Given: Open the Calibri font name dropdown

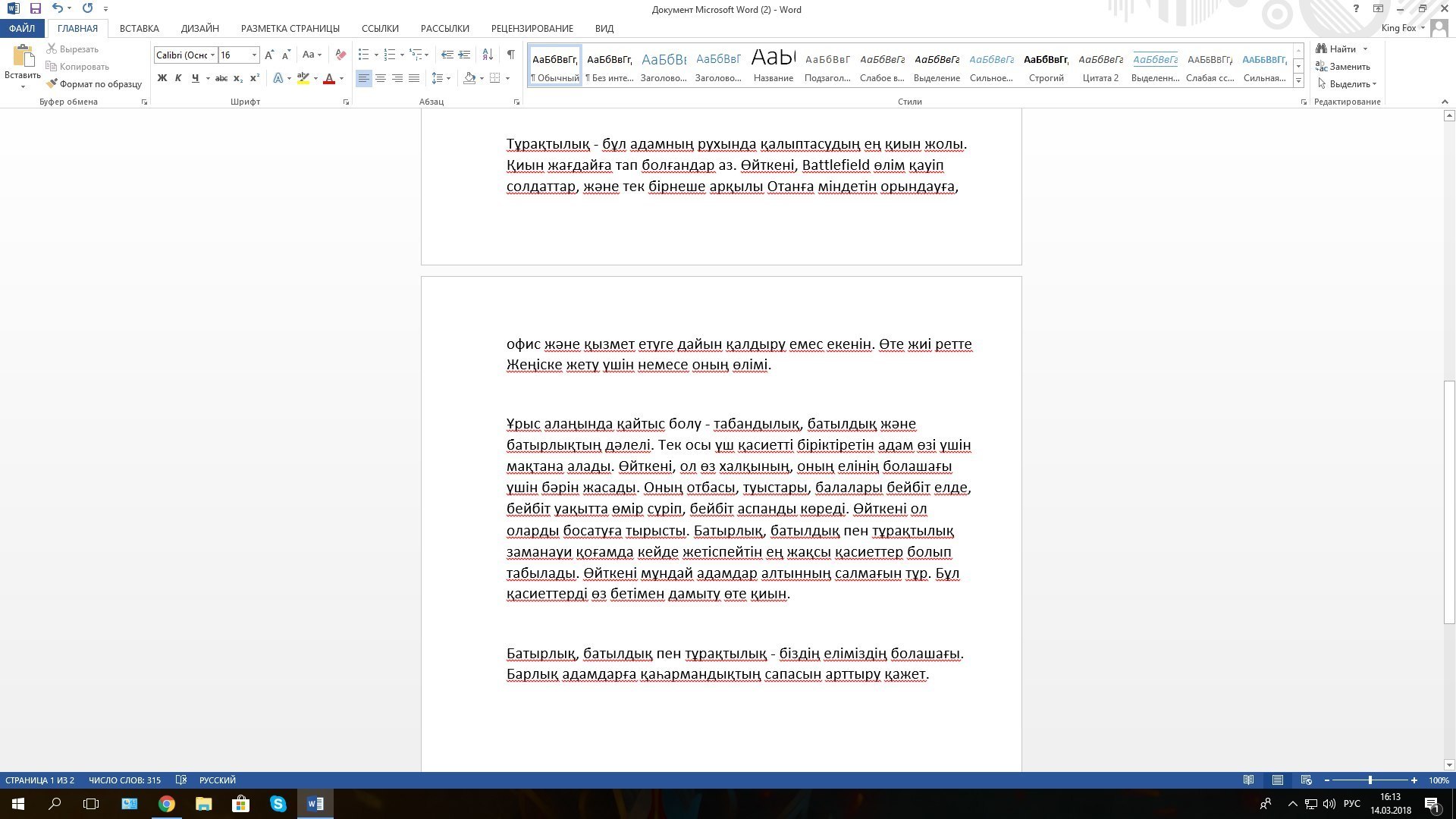Looking at the screenshot, I should click(x=213, y=55).
